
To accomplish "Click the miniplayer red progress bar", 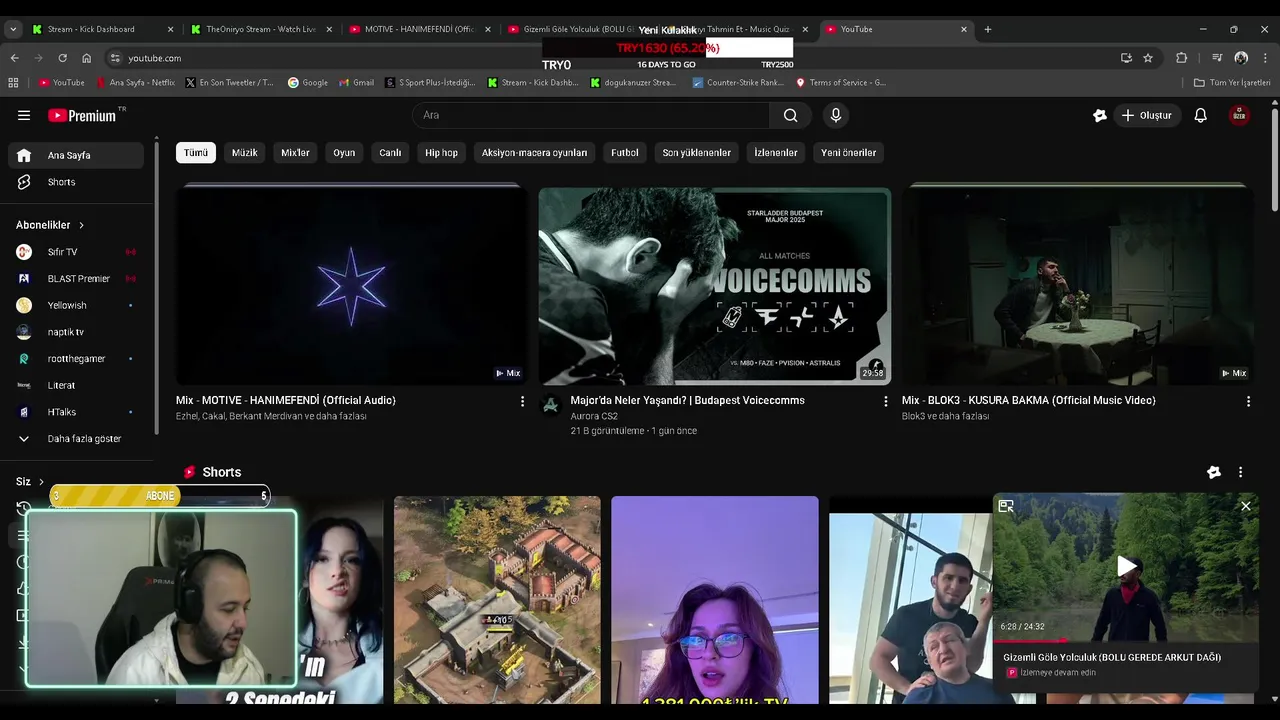I will 1030,641.
